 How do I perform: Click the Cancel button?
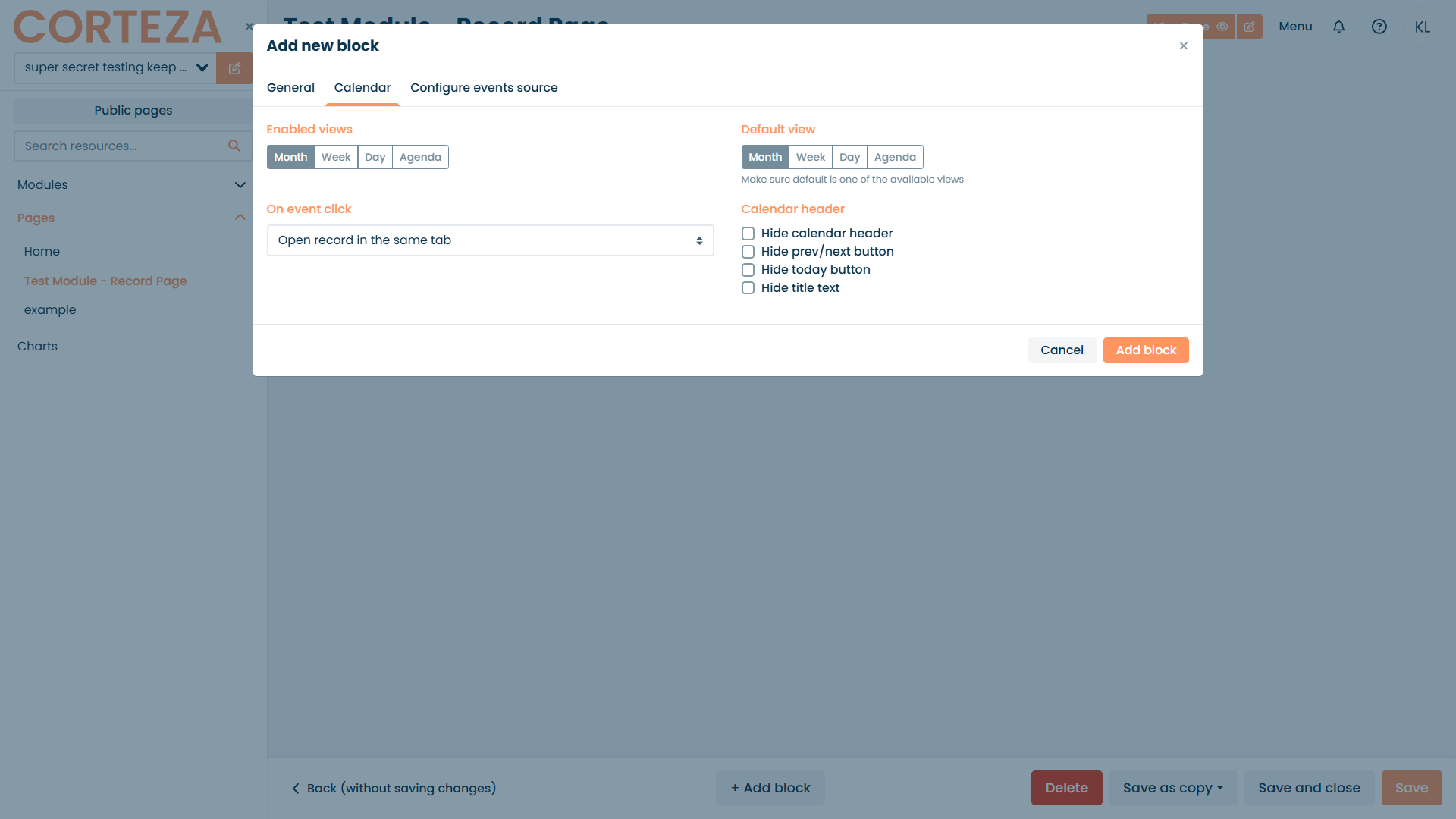click(1062, 350)
